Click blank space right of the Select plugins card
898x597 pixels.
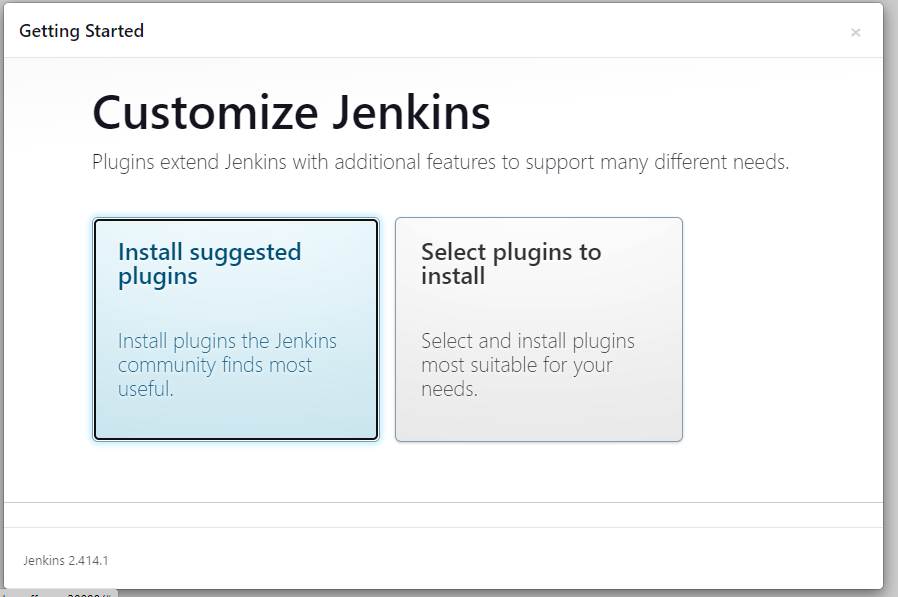[x=780, y=330]
